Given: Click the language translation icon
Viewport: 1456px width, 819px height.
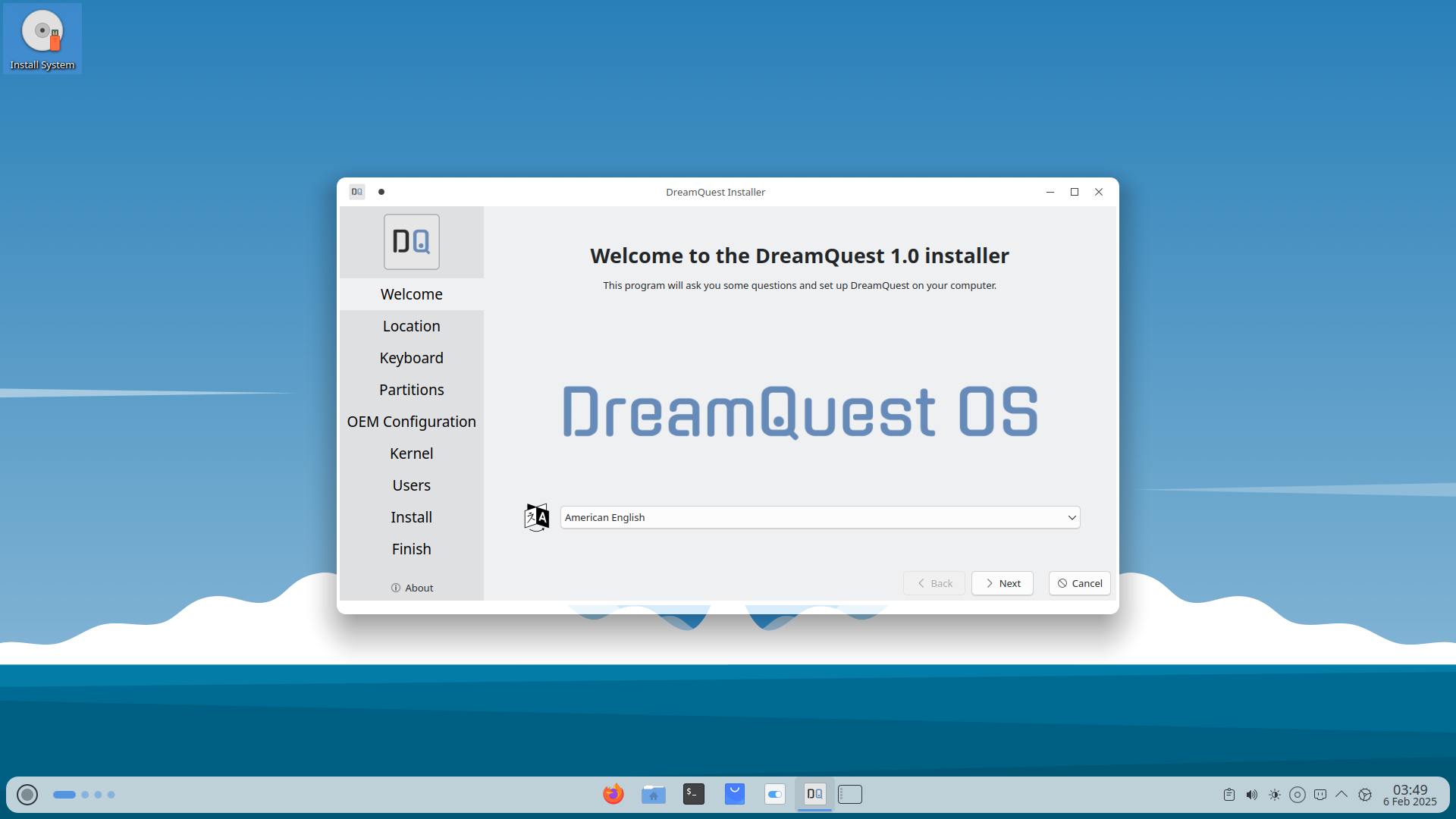Looking at the screenshot, I should tap(536, 517).
